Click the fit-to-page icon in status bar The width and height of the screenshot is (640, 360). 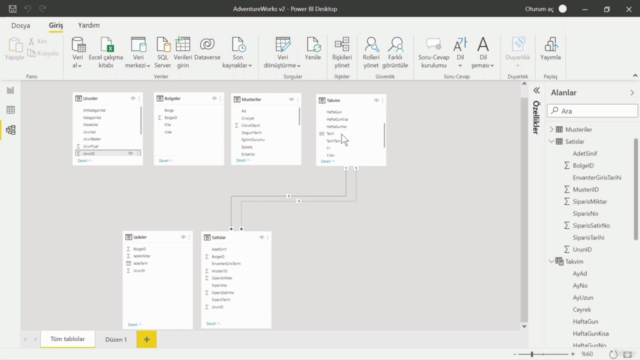coord(627,354)
